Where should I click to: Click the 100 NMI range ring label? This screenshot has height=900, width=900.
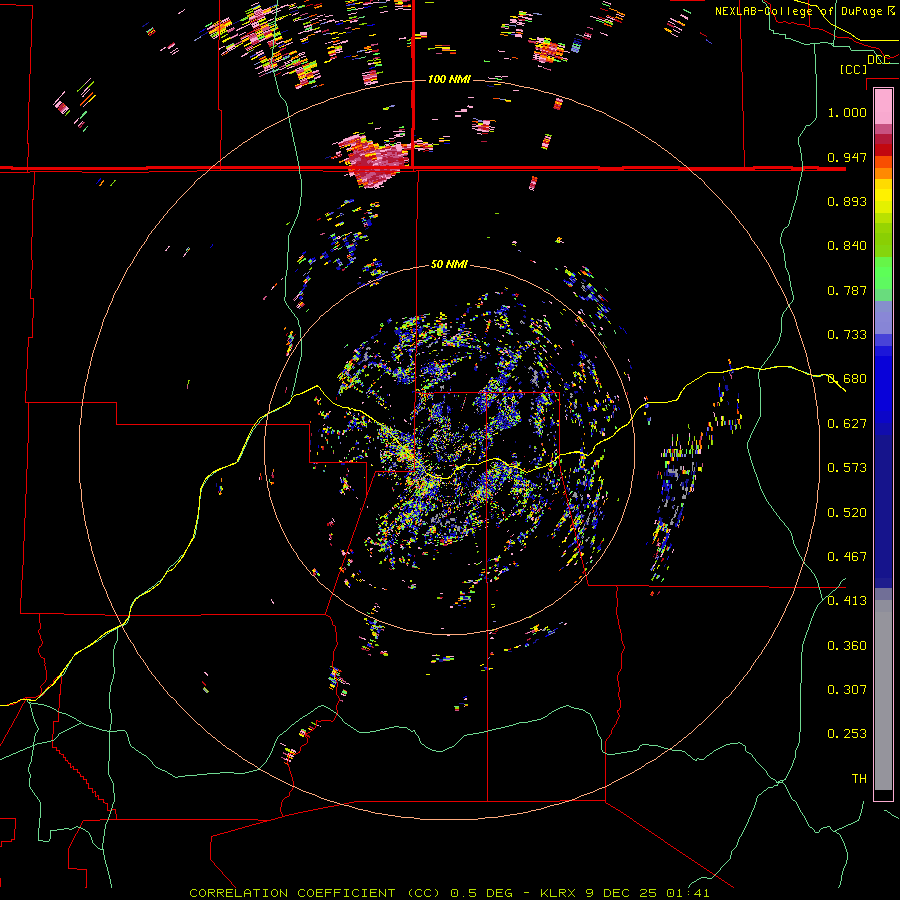449,79
